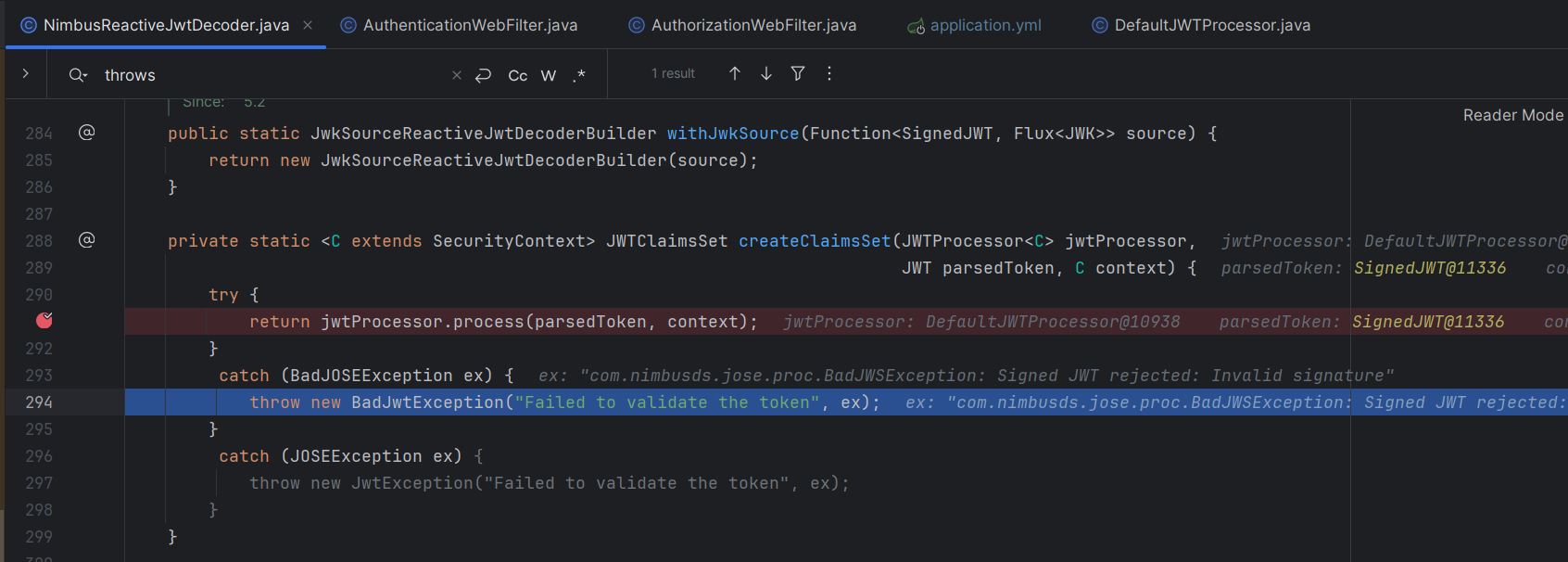Remove the breakpoint on line 291
Image resolution: width=1568 pixels, height=562 pixels.
coord(44,321)
